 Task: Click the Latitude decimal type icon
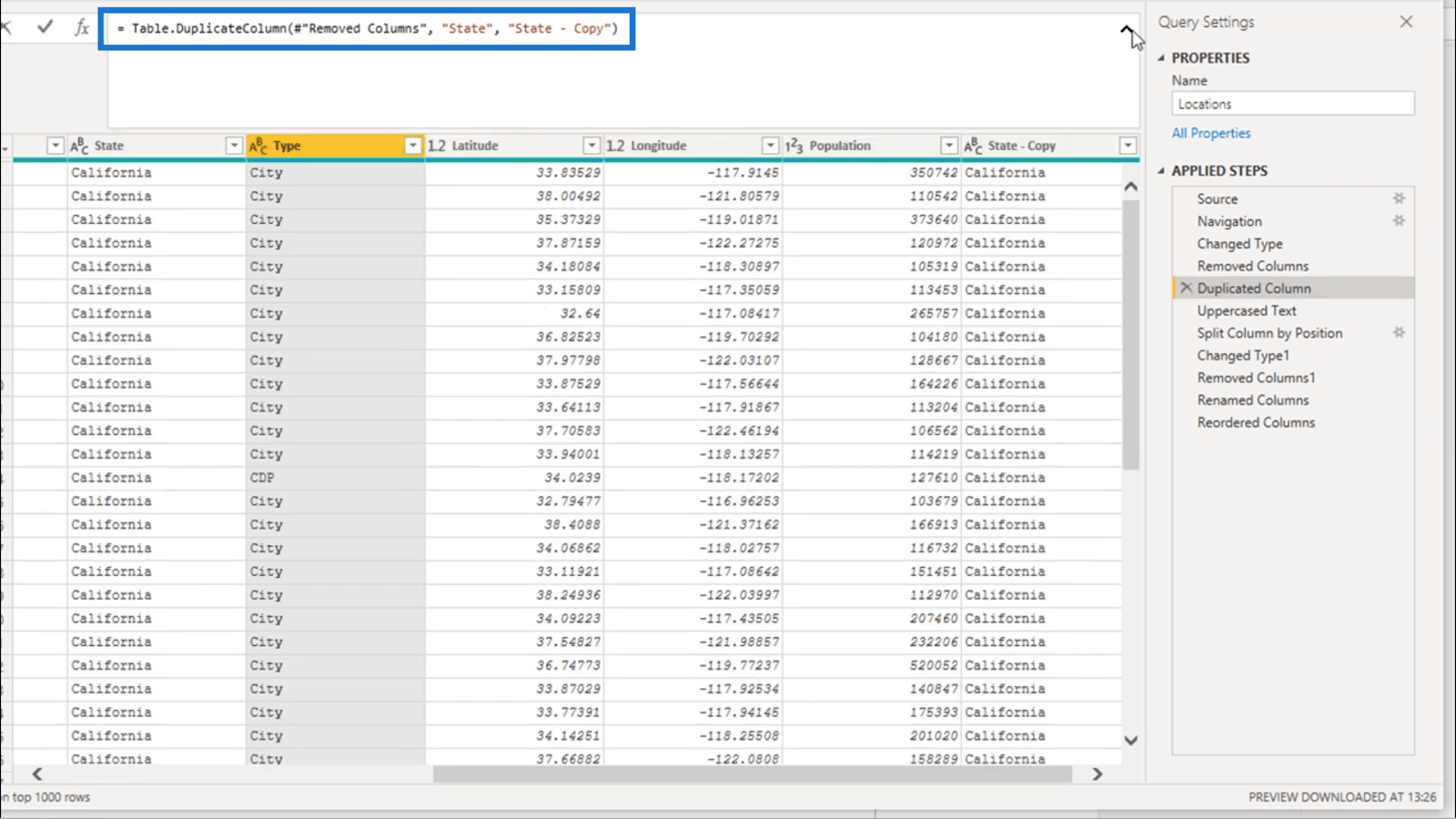pyautogui.click(x=437, y=146)
